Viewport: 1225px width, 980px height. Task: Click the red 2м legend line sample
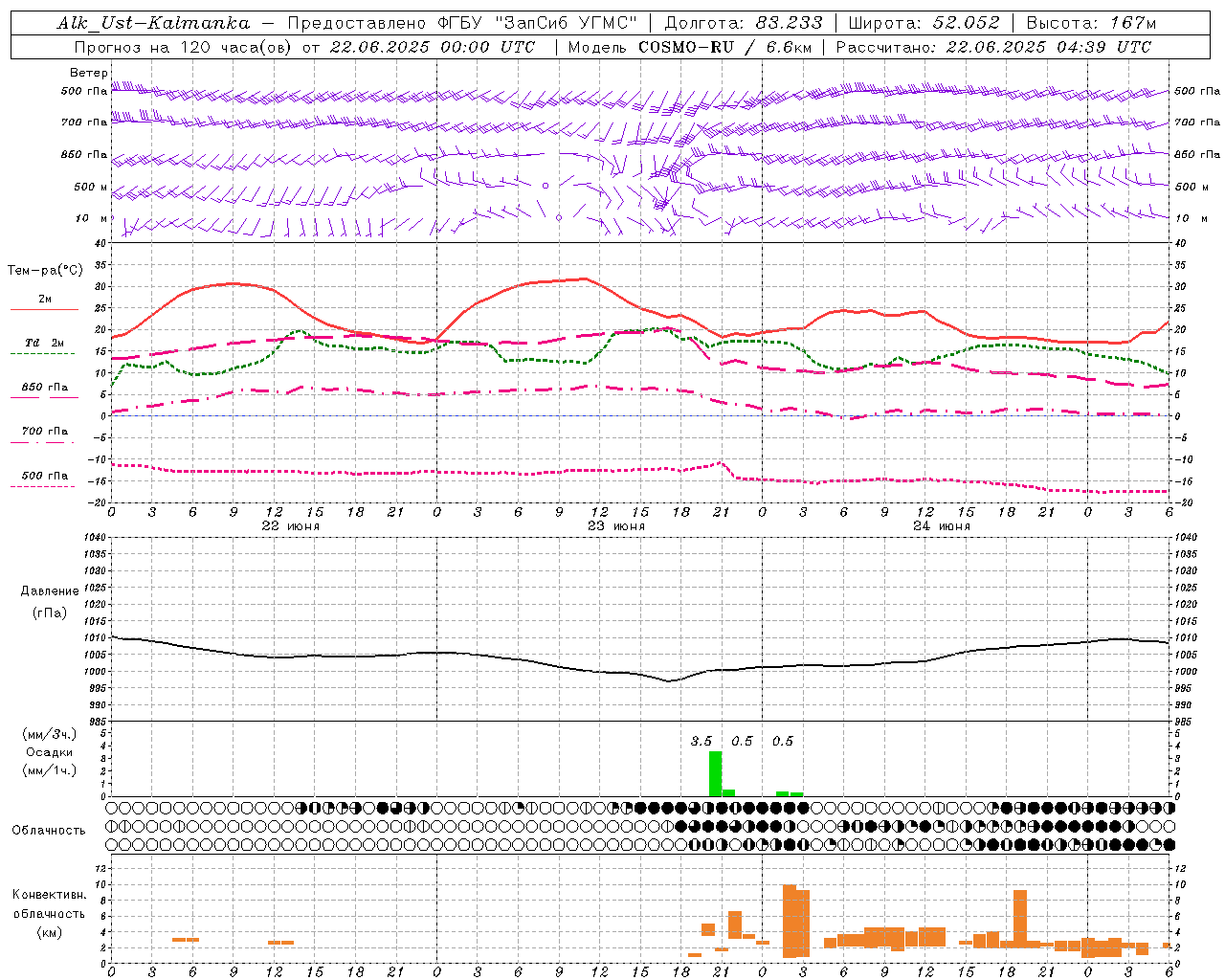click(x=44, y=309)
